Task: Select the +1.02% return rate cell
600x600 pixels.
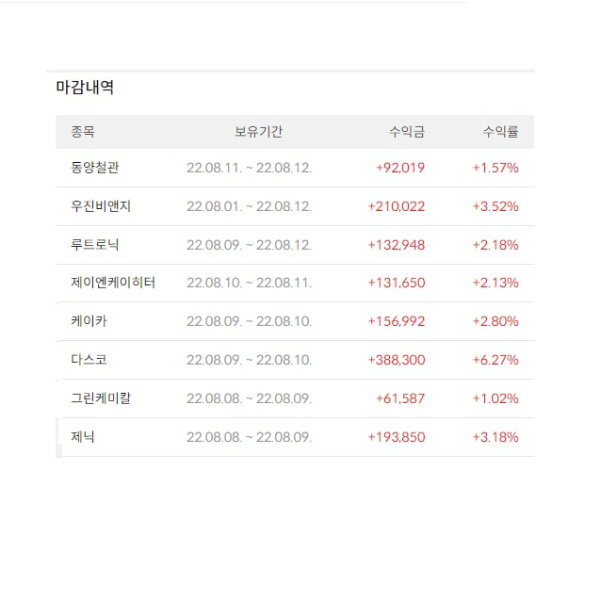Action: pos(495,398)
